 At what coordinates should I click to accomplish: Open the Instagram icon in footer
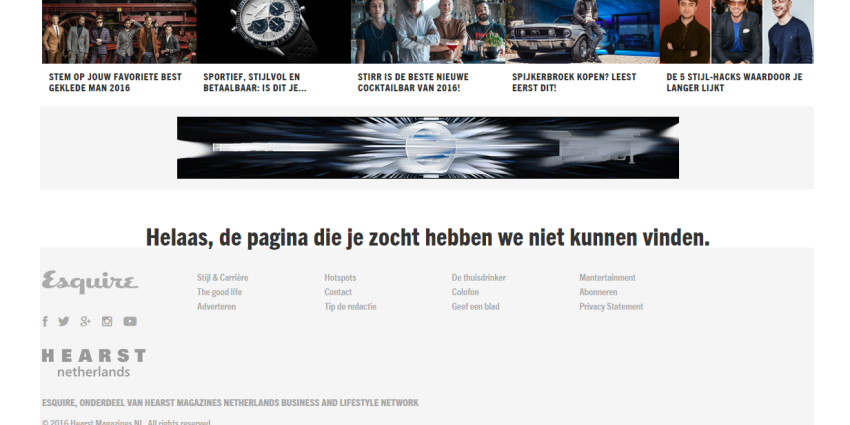point(107,321)
